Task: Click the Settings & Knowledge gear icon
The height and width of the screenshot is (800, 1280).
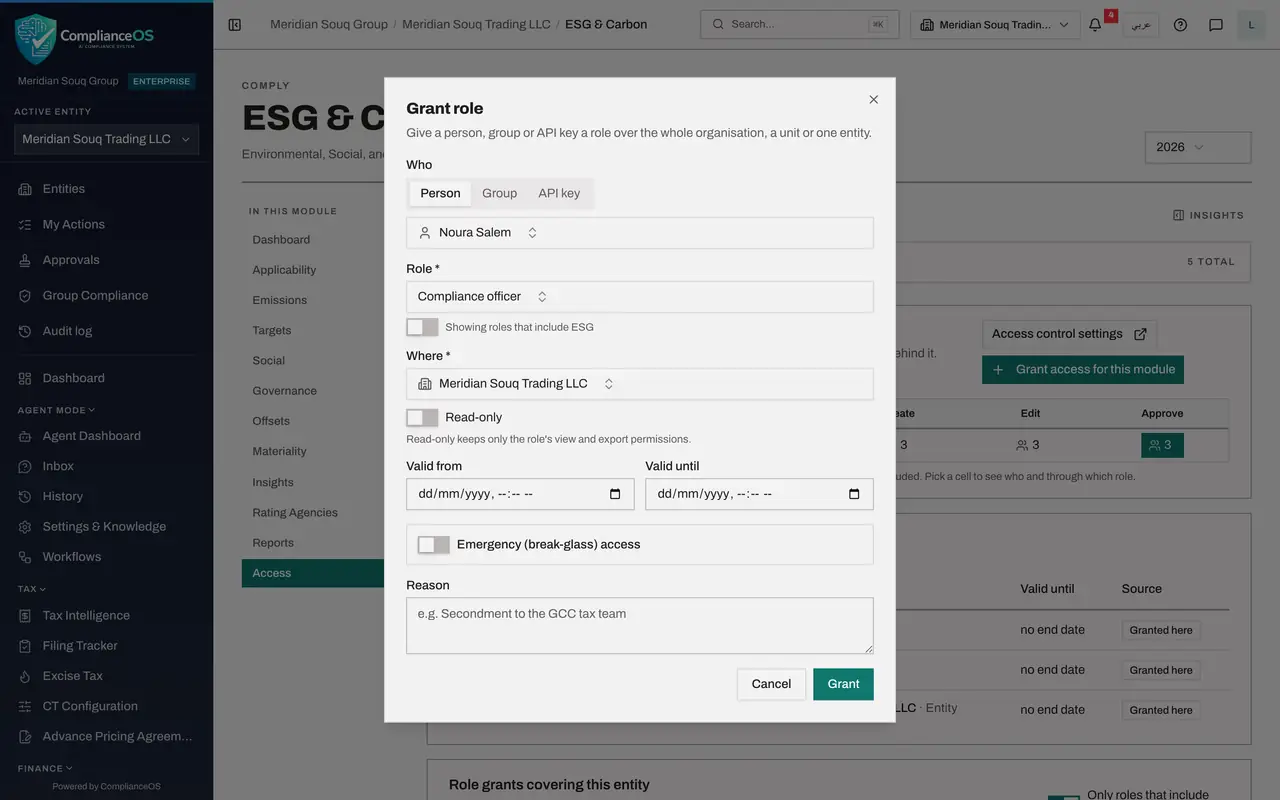Action: point(25,527)
